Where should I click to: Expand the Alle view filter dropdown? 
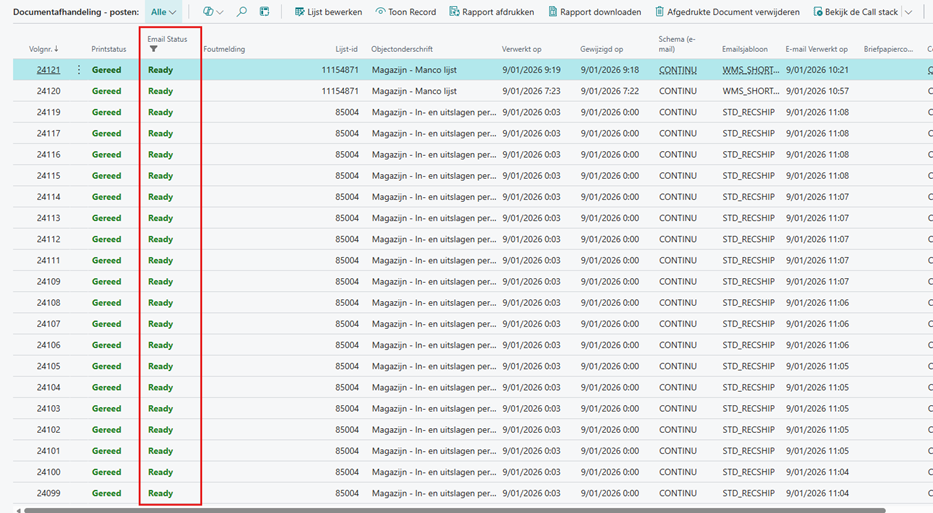pyautogui.click(x=163, y=12)
